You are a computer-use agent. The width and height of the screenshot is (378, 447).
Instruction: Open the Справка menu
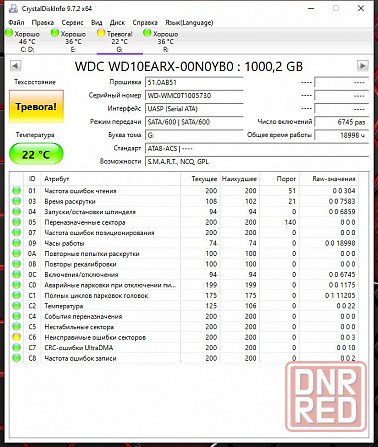point(145,23)
